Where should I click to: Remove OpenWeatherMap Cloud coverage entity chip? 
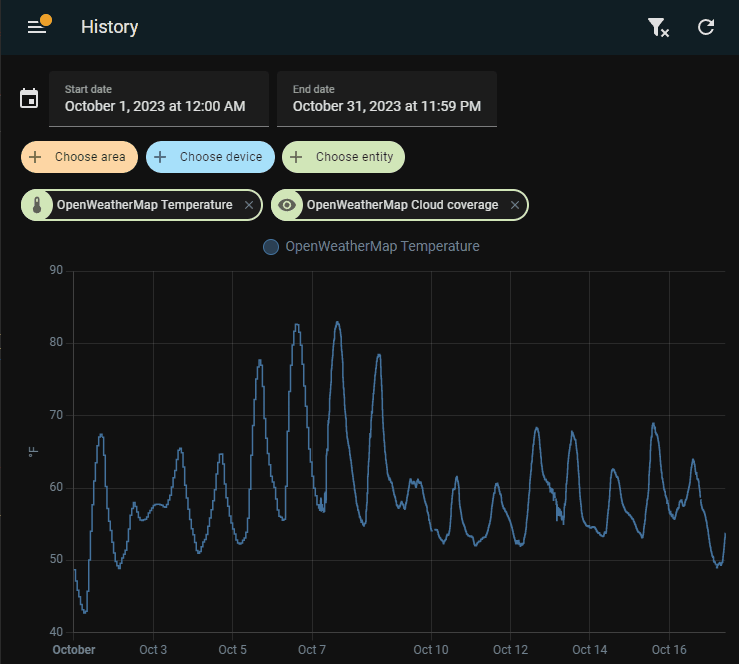(515, 205)
